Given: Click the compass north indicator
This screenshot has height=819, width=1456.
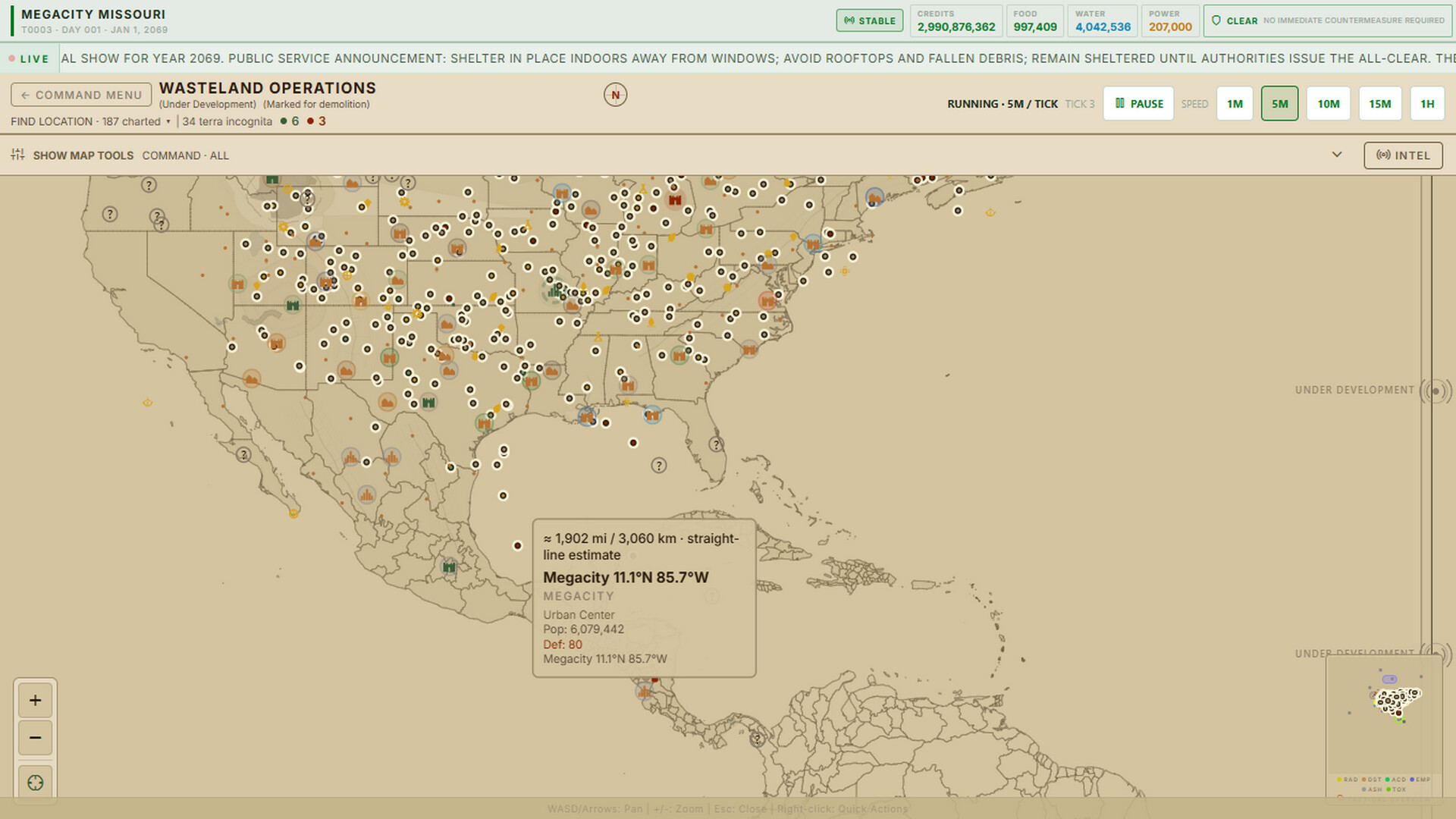Looking at the screenshot, I should pyautogui.click(x=615, y=95).
